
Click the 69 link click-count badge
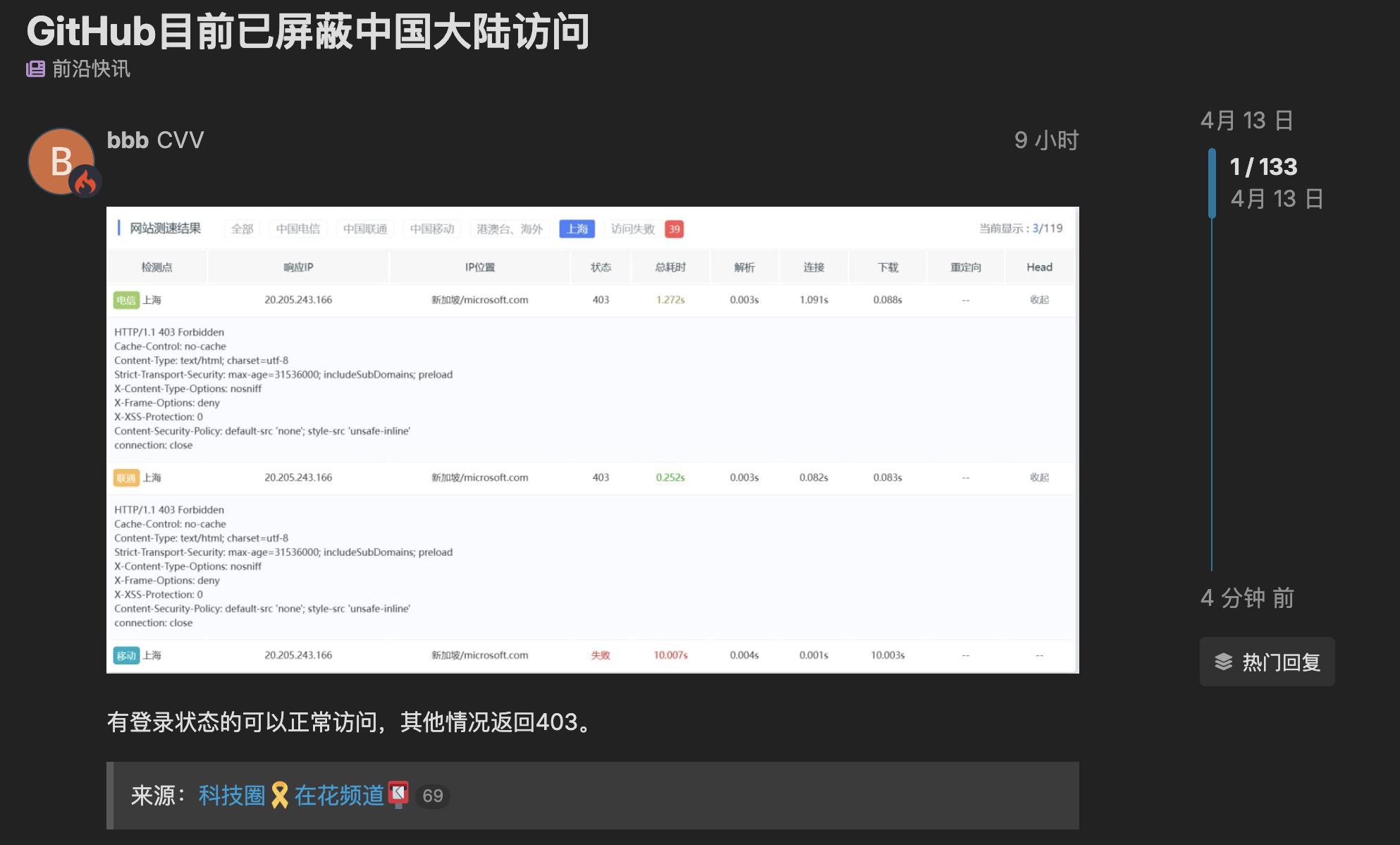pos(432,796)
